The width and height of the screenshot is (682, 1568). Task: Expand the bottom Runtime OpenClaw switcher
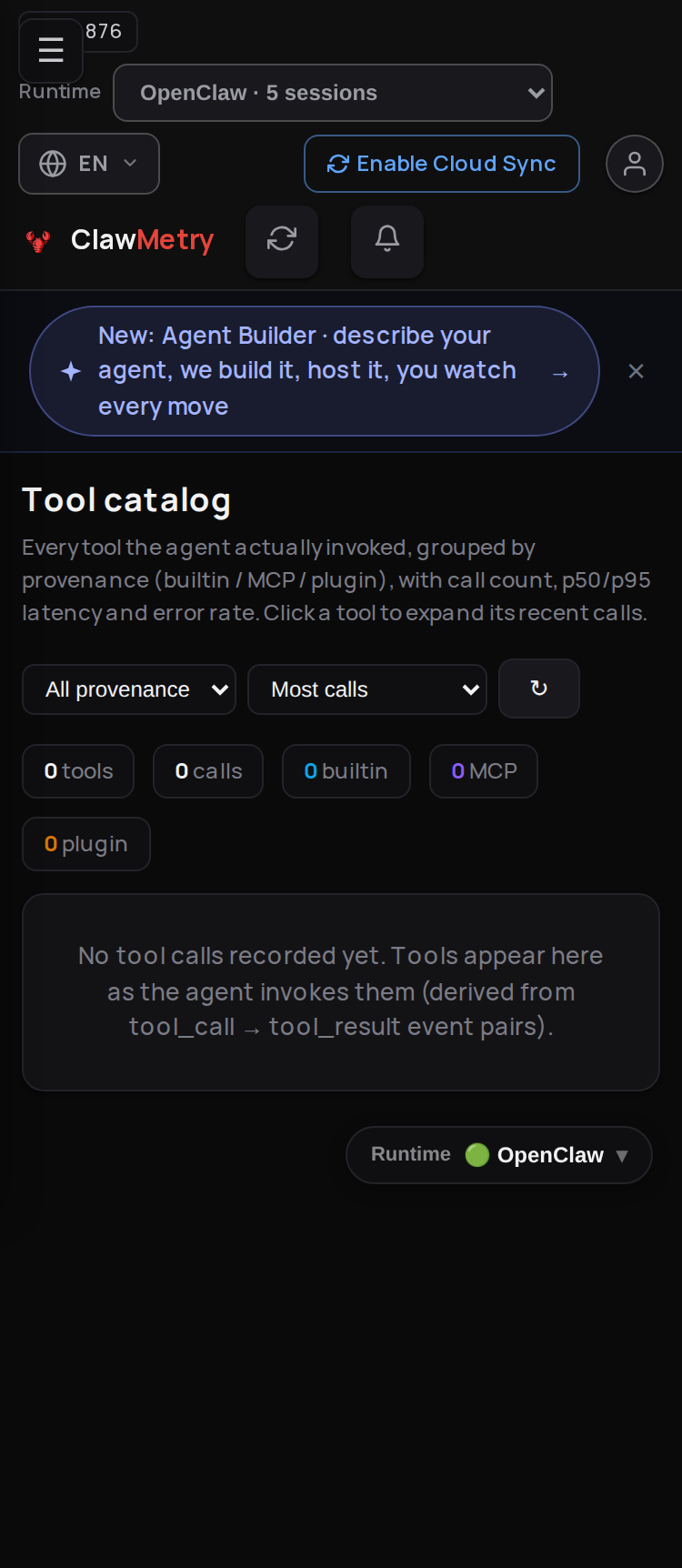tap(499, 1155)
